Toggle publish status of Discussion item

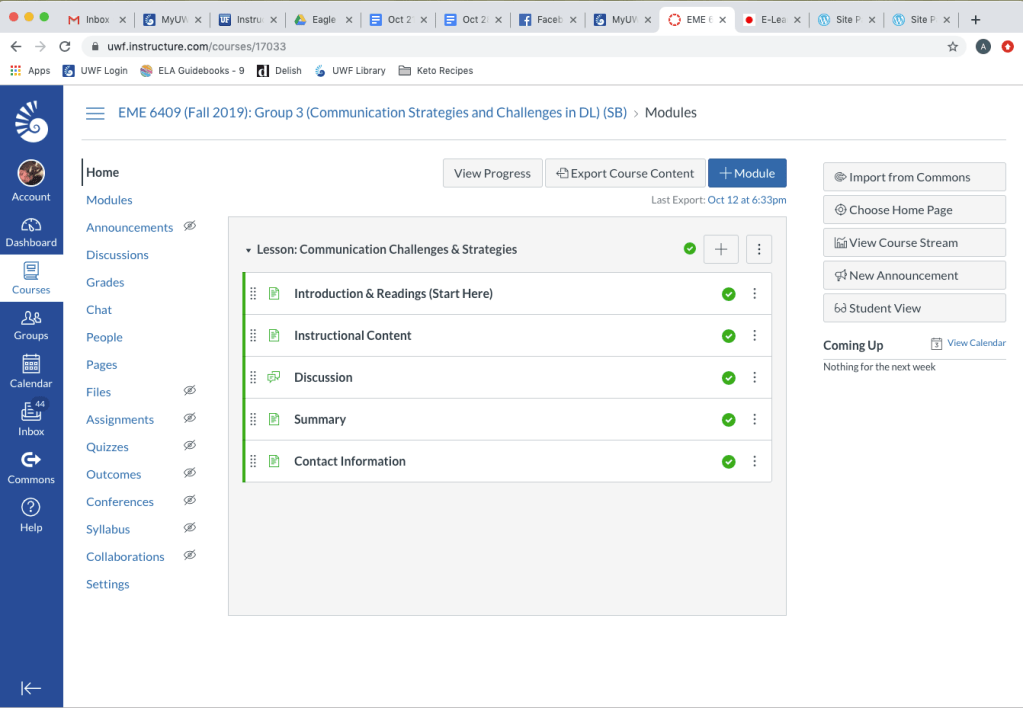pyautogui.click(x=728, y=378)
